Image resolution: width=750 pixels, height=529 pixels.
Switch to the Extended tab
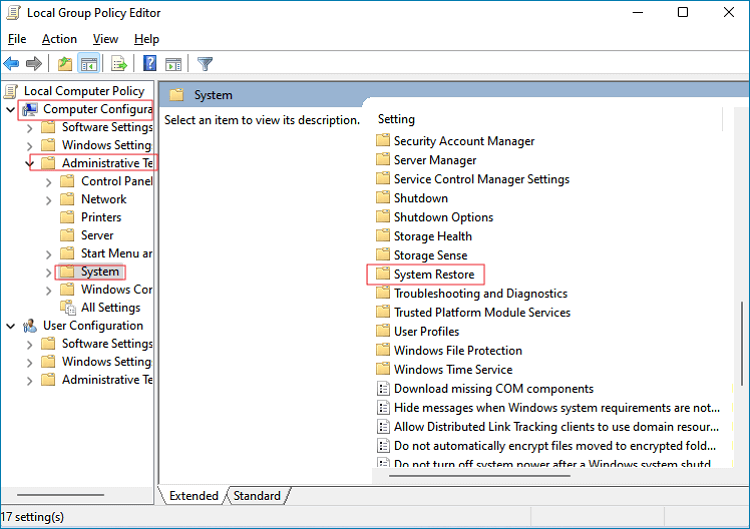pyautogui.click(x=193, y=496)
